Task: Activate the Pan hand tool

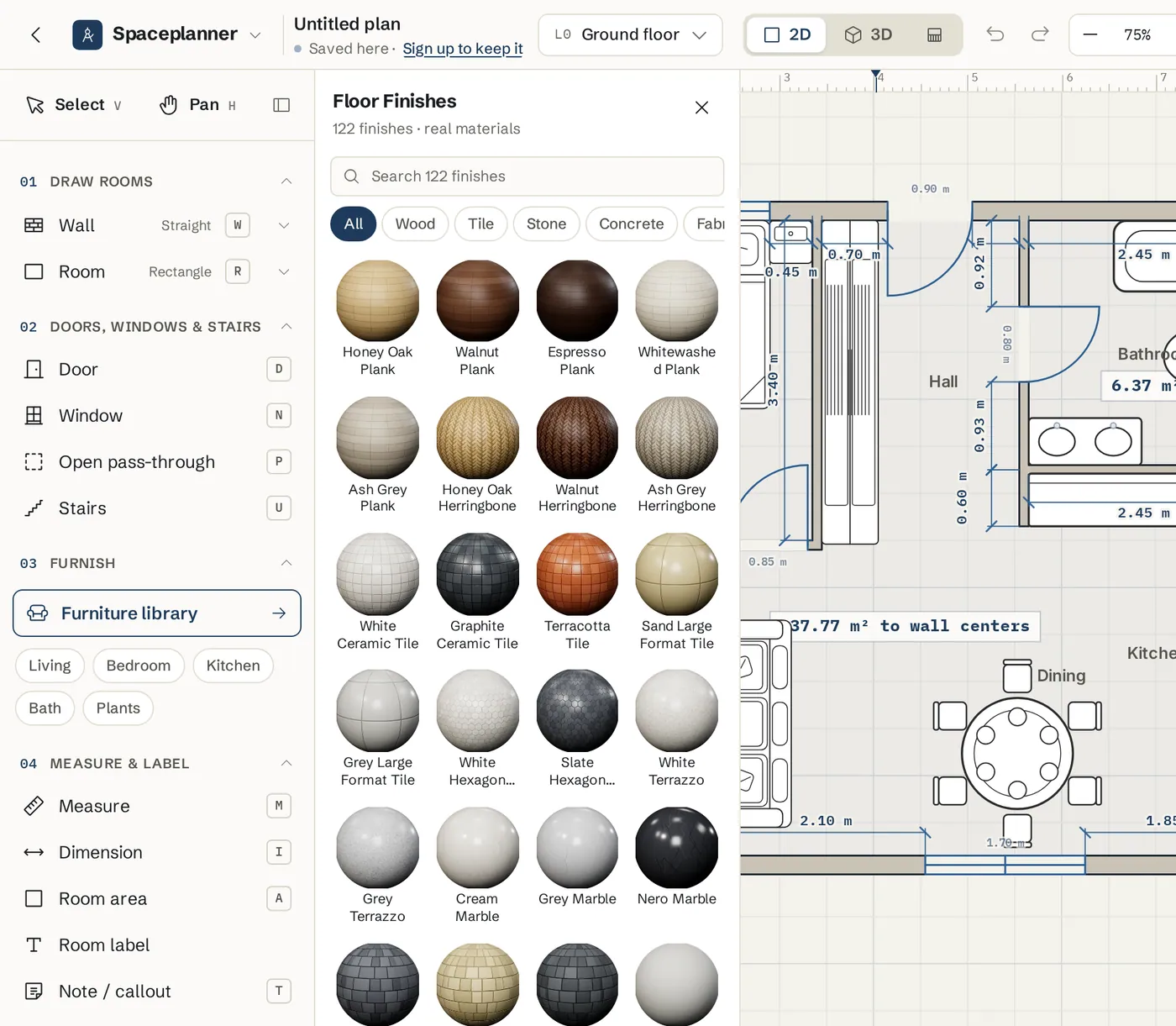Action: coord(197,104)
